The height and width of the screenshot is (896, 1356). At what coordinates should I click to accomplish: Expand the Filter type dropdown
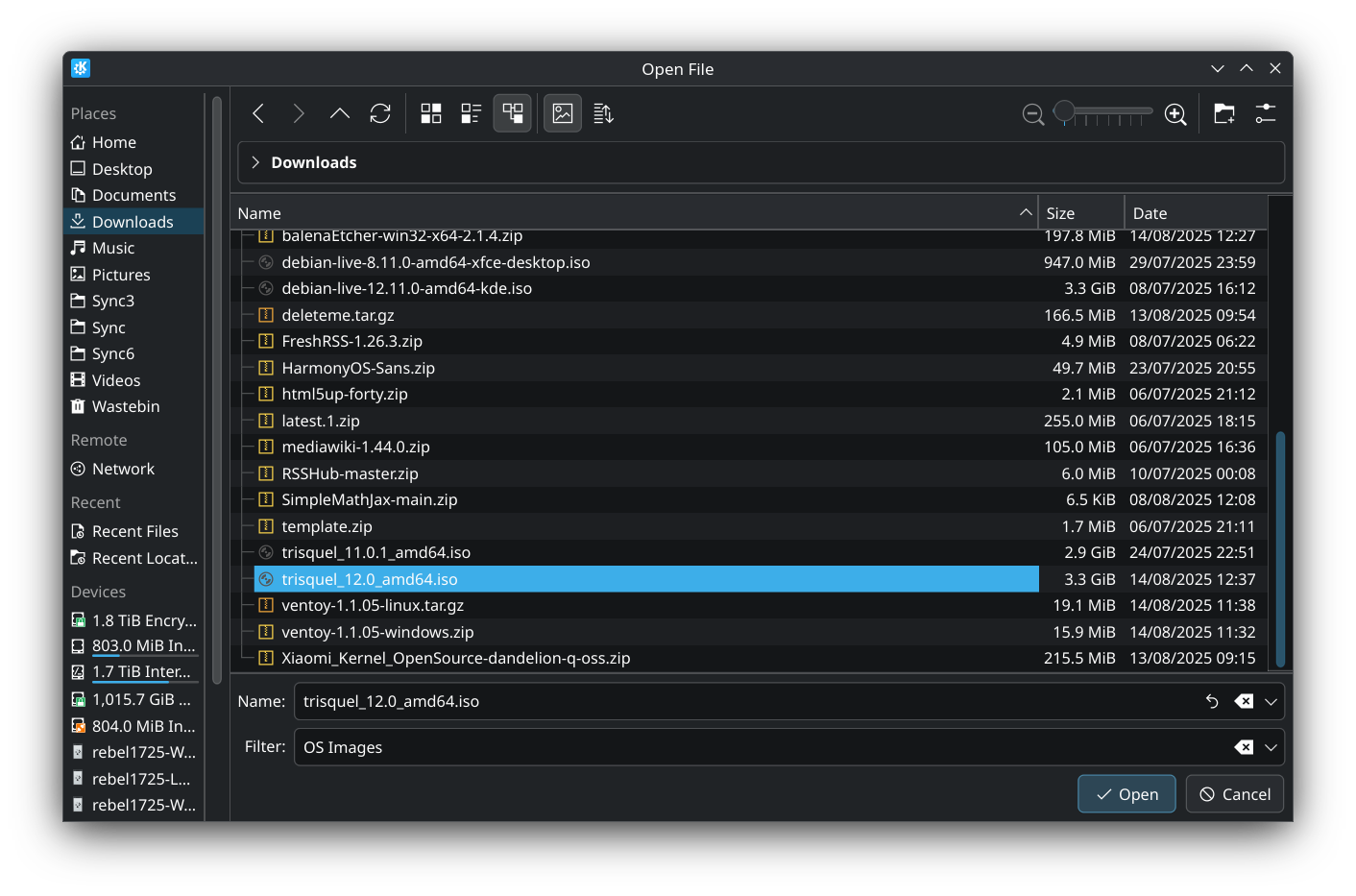[1271, 748]
